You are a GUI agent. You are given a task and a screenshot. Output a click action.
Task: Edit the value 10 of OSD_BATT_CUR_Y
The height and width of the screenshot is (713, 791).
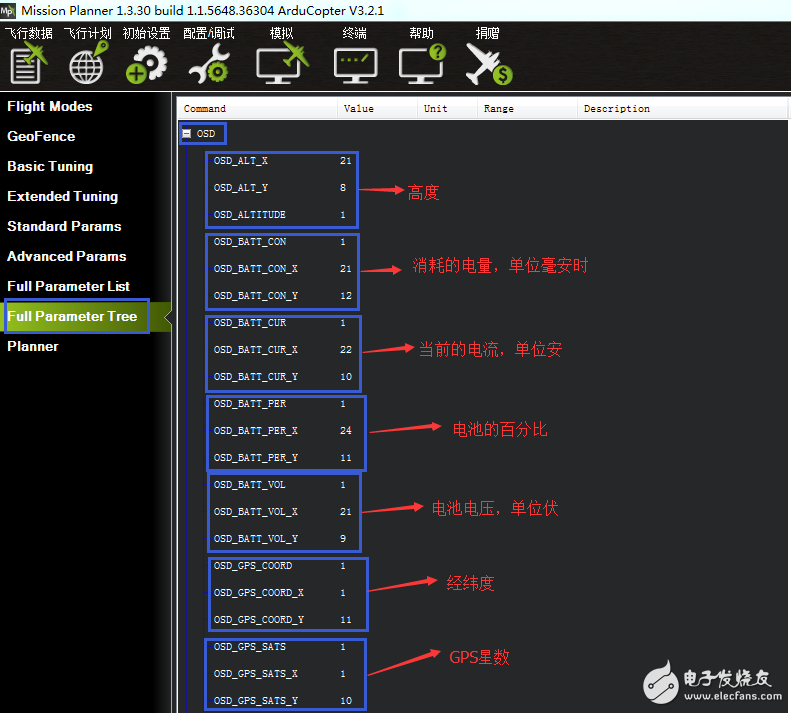(346, 377)
